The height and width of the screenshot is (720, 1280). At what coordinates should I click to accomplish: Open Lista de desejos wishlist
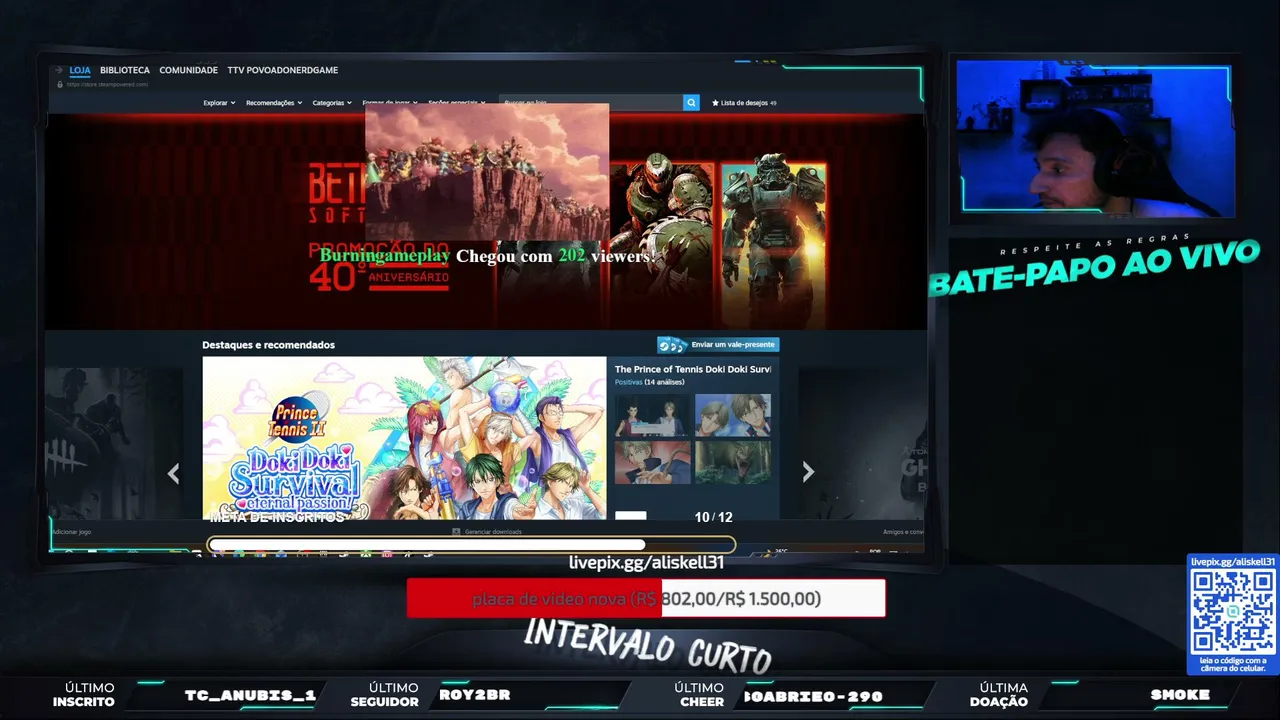click(744, 103)
